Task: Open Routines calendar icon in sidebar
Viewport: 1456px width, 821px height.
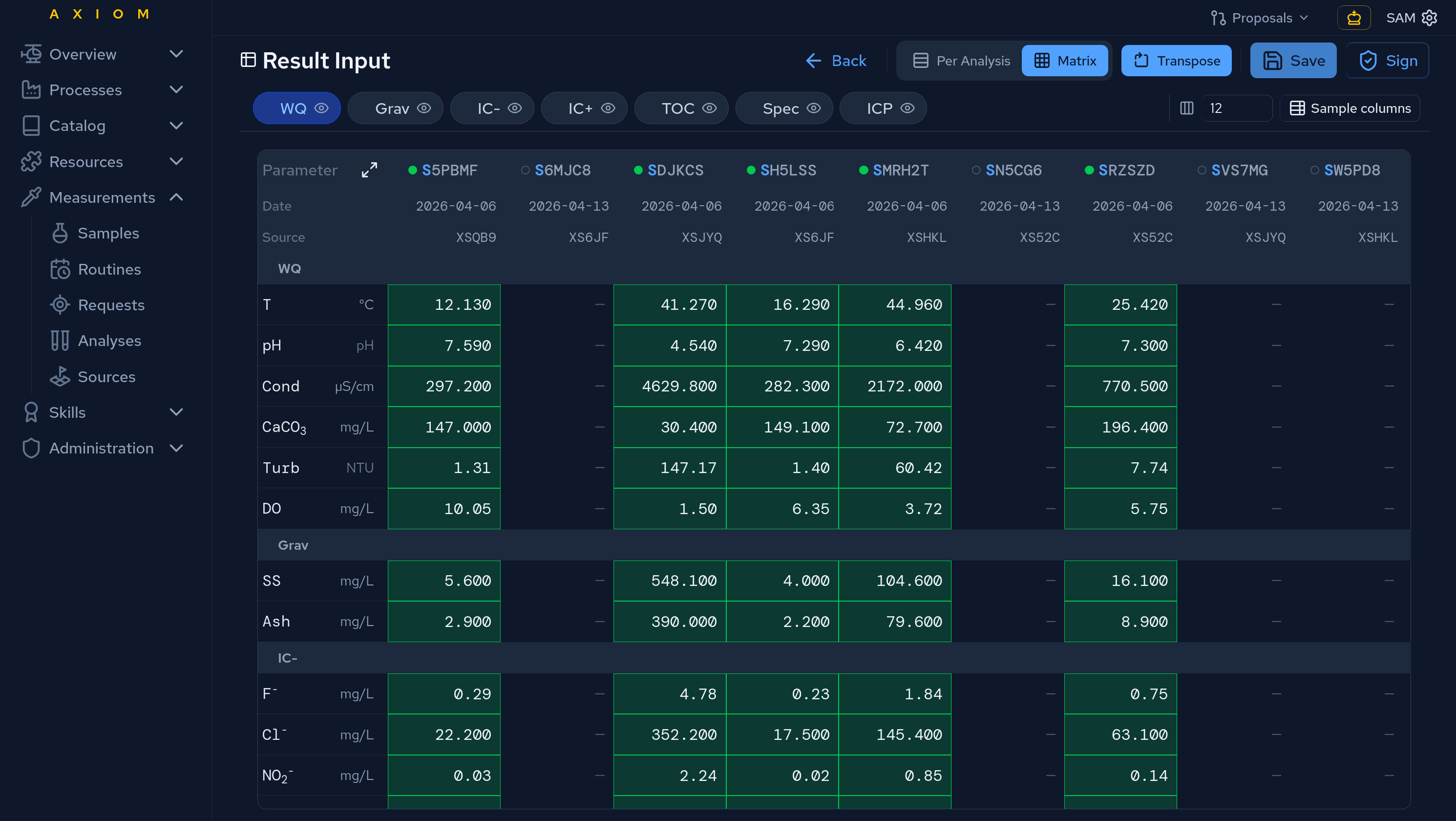Action: point(60,269)
